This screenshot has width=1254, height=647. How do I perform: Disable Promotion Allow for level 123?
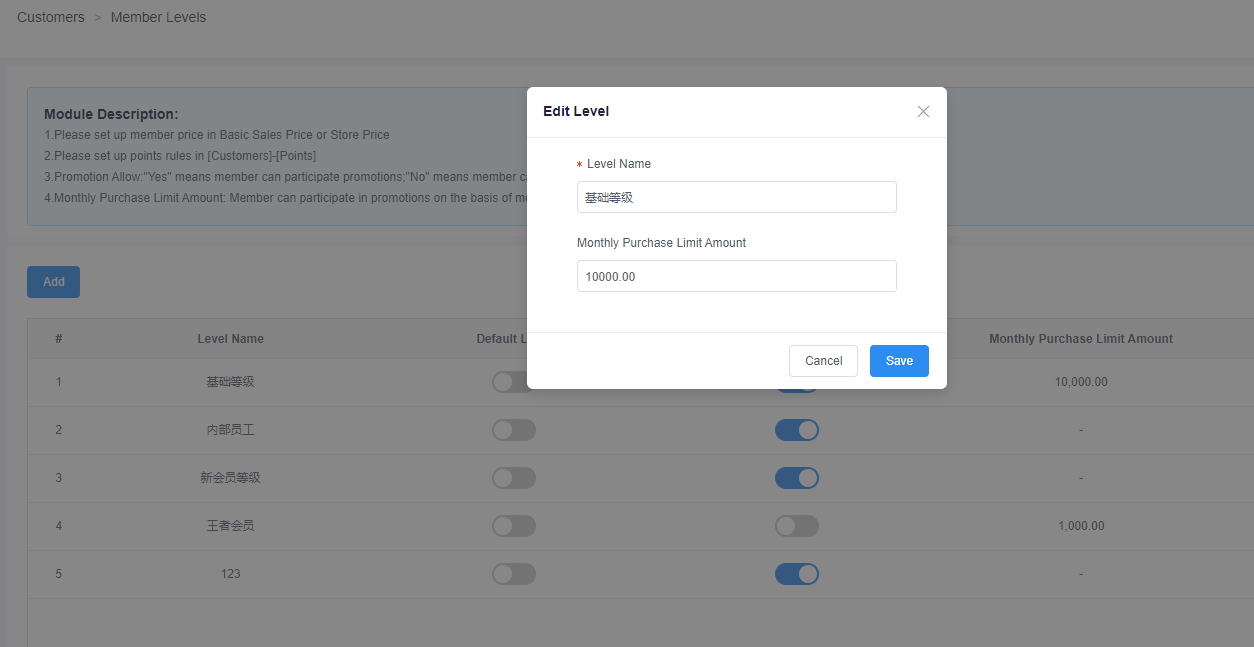pos(797,574)
